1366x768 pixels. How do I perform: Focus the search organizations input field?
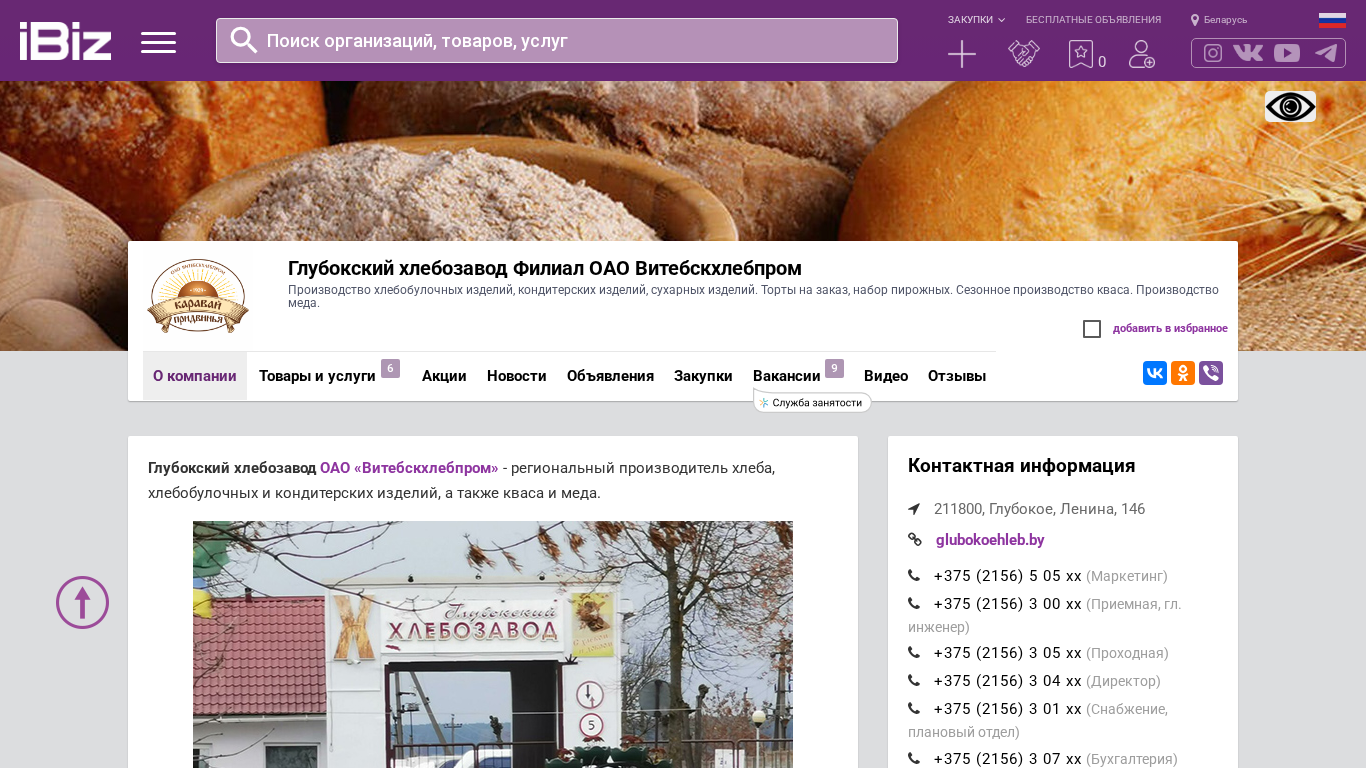click(x=557, y=40)
